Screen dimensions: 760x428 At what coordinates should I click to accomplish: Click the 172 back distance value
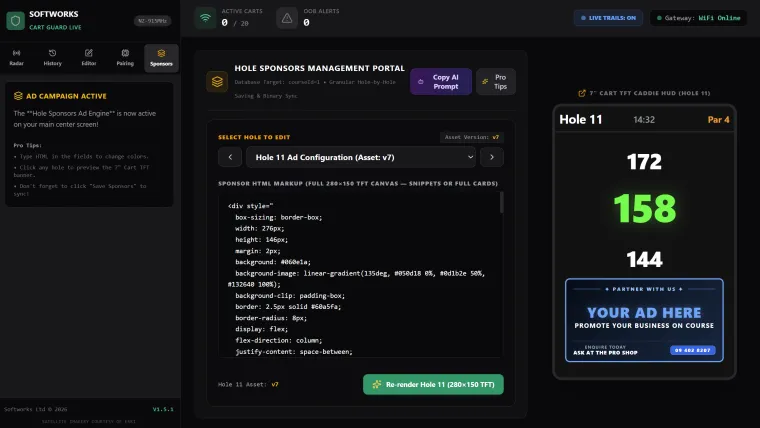click(644, 162)
